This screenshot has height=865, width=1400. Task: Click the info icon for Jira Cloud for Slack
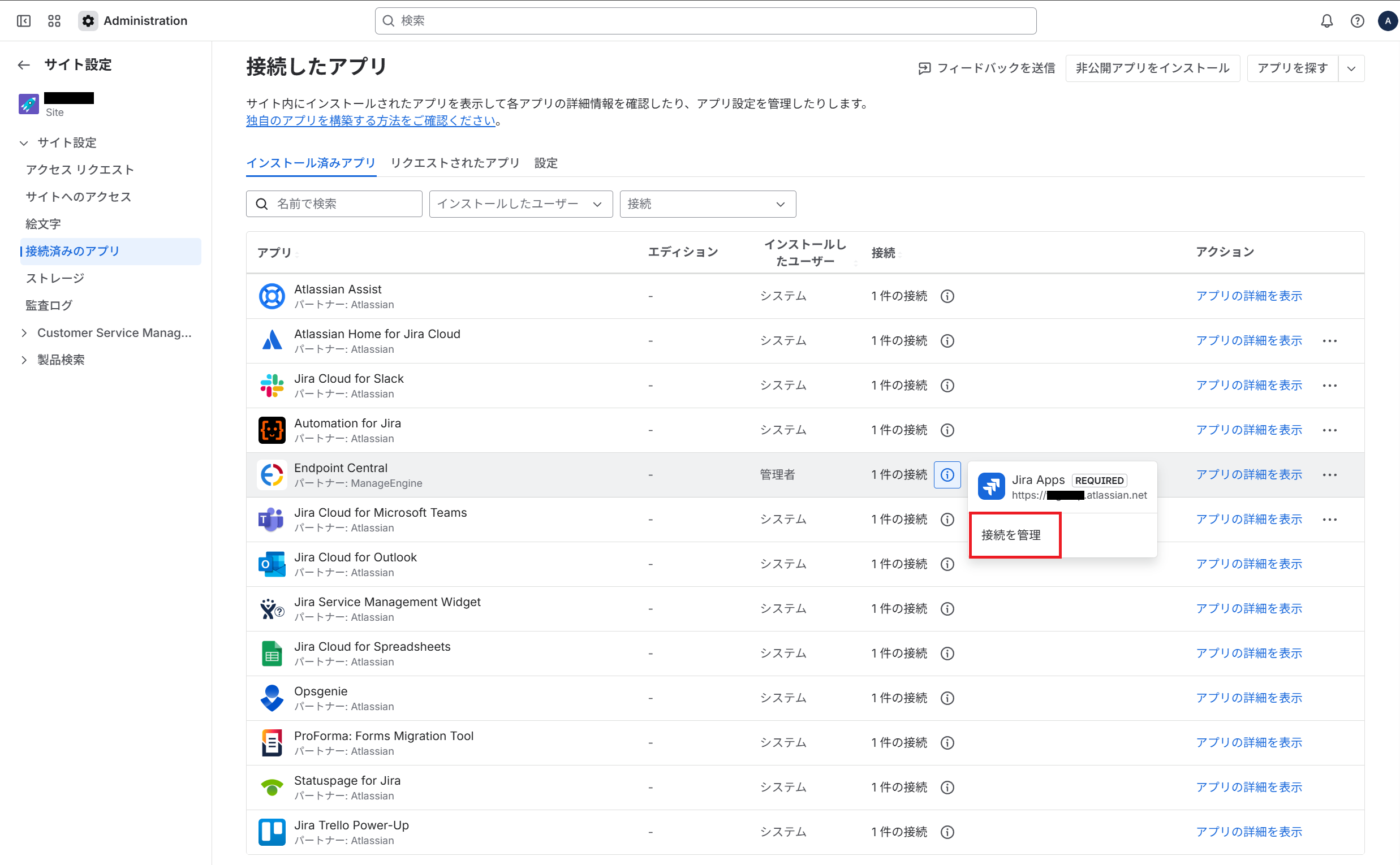point(947,386)
